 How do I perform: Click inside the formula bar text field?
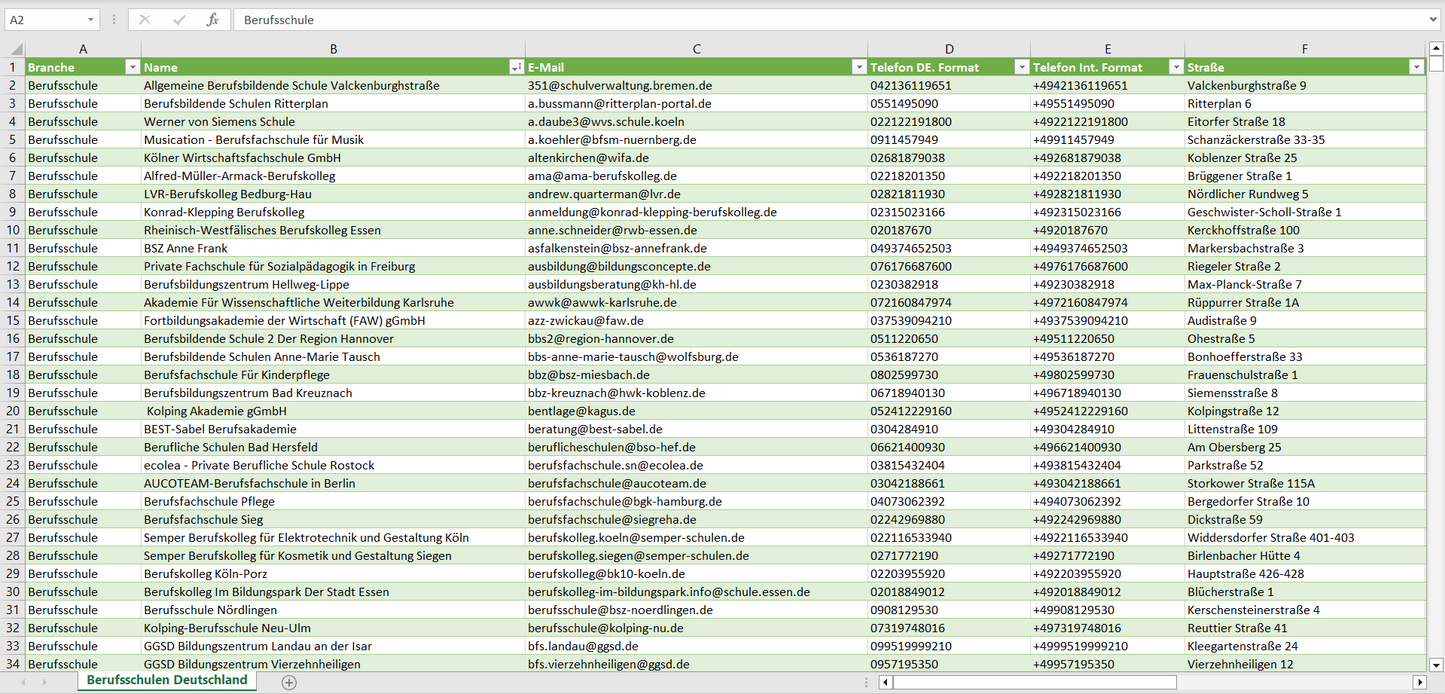800,20
